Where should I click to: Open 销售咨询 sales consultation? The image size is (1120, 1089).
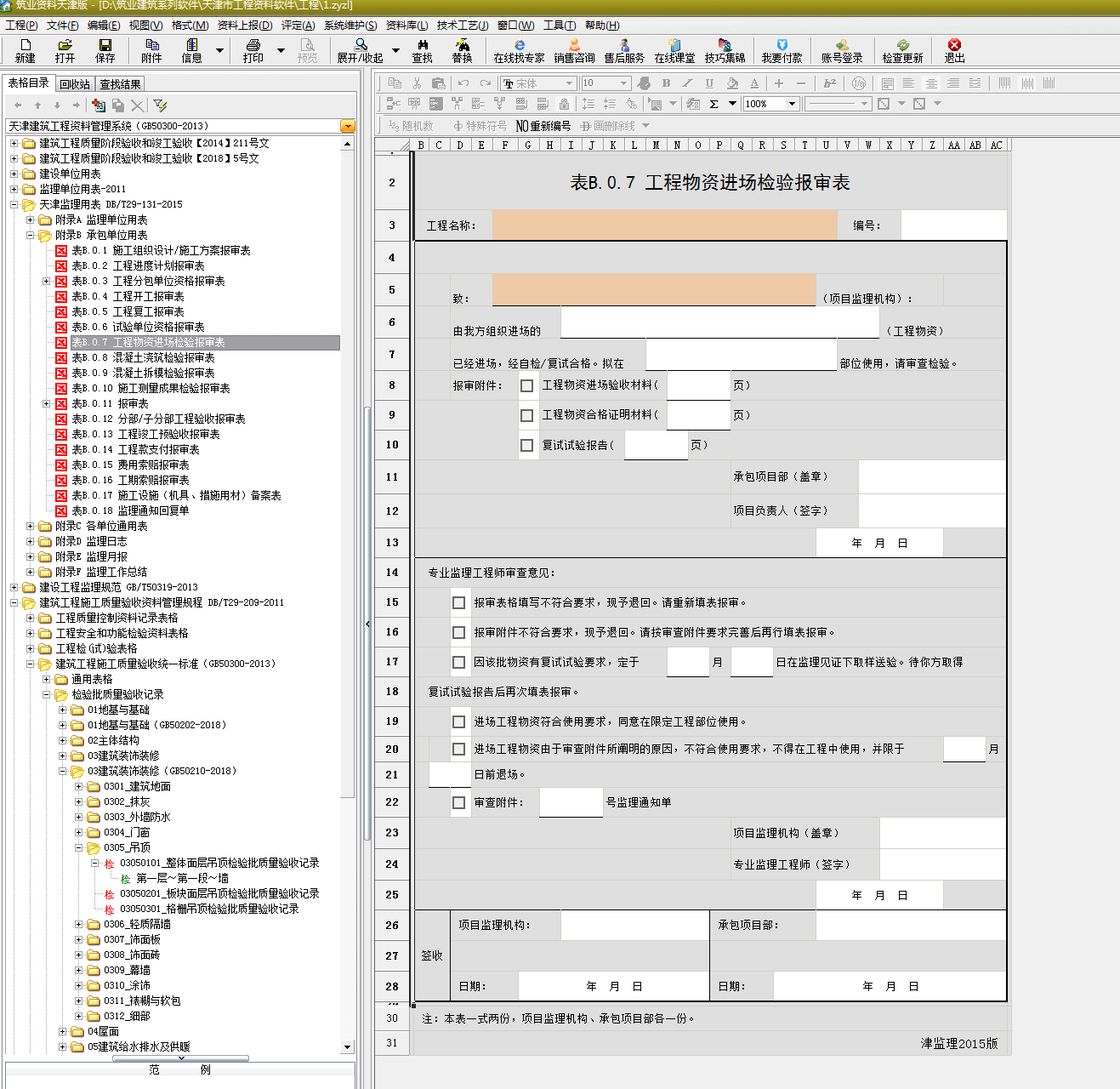pos(574,50)
